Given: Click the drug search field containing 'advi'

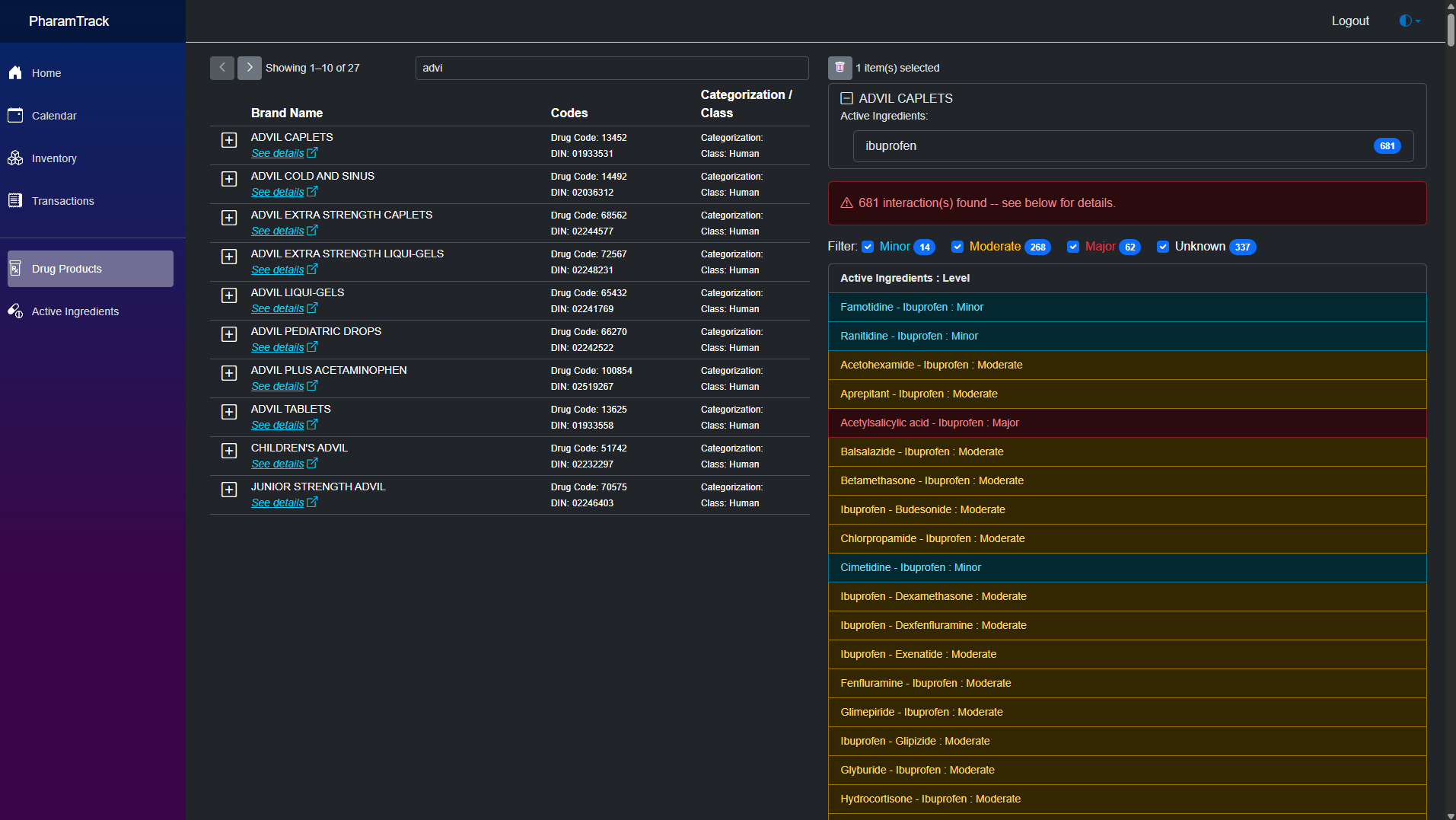Looking at the screenshot, I should 611,68.
